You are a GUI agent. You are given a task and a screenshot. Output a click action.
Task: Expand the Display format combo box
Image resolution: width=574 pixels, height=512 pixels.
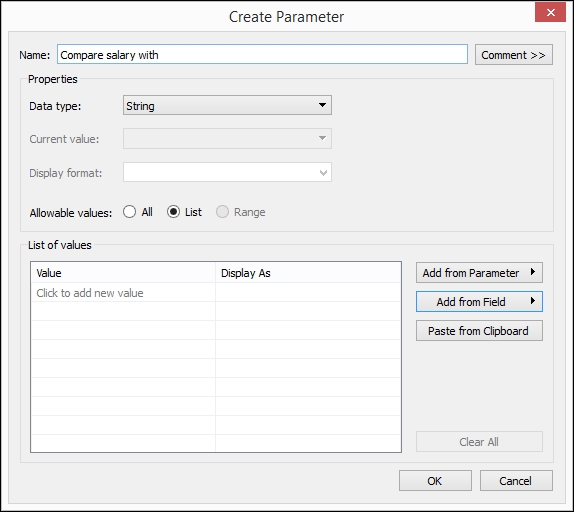pyautogui.click(x=227, y=172)
